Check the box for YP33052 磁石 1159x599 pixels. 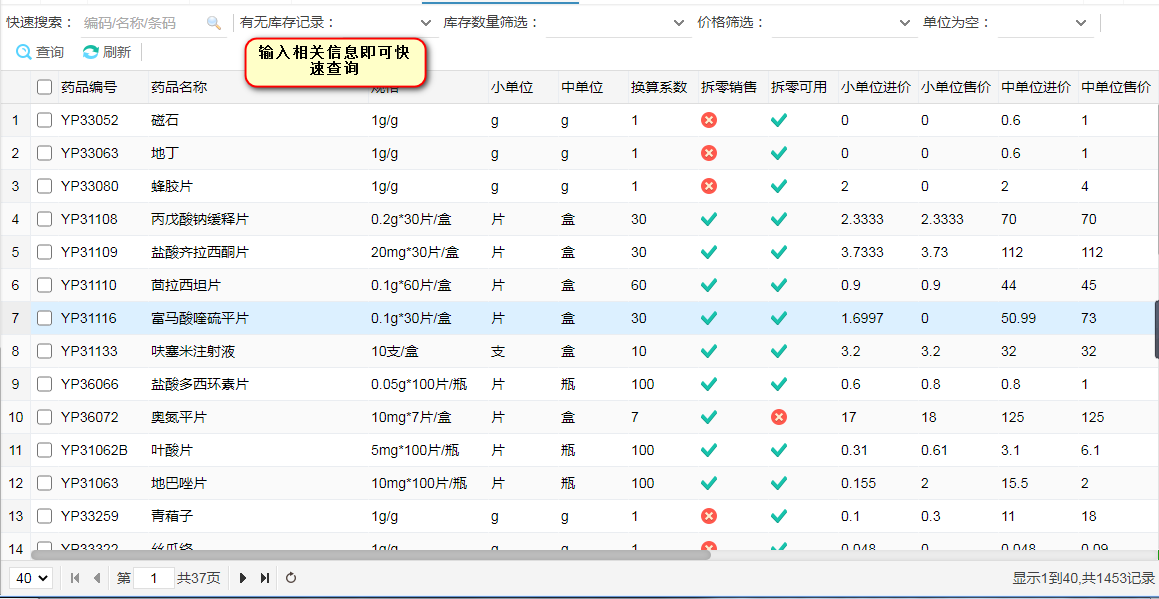click(x=44, y=120)
